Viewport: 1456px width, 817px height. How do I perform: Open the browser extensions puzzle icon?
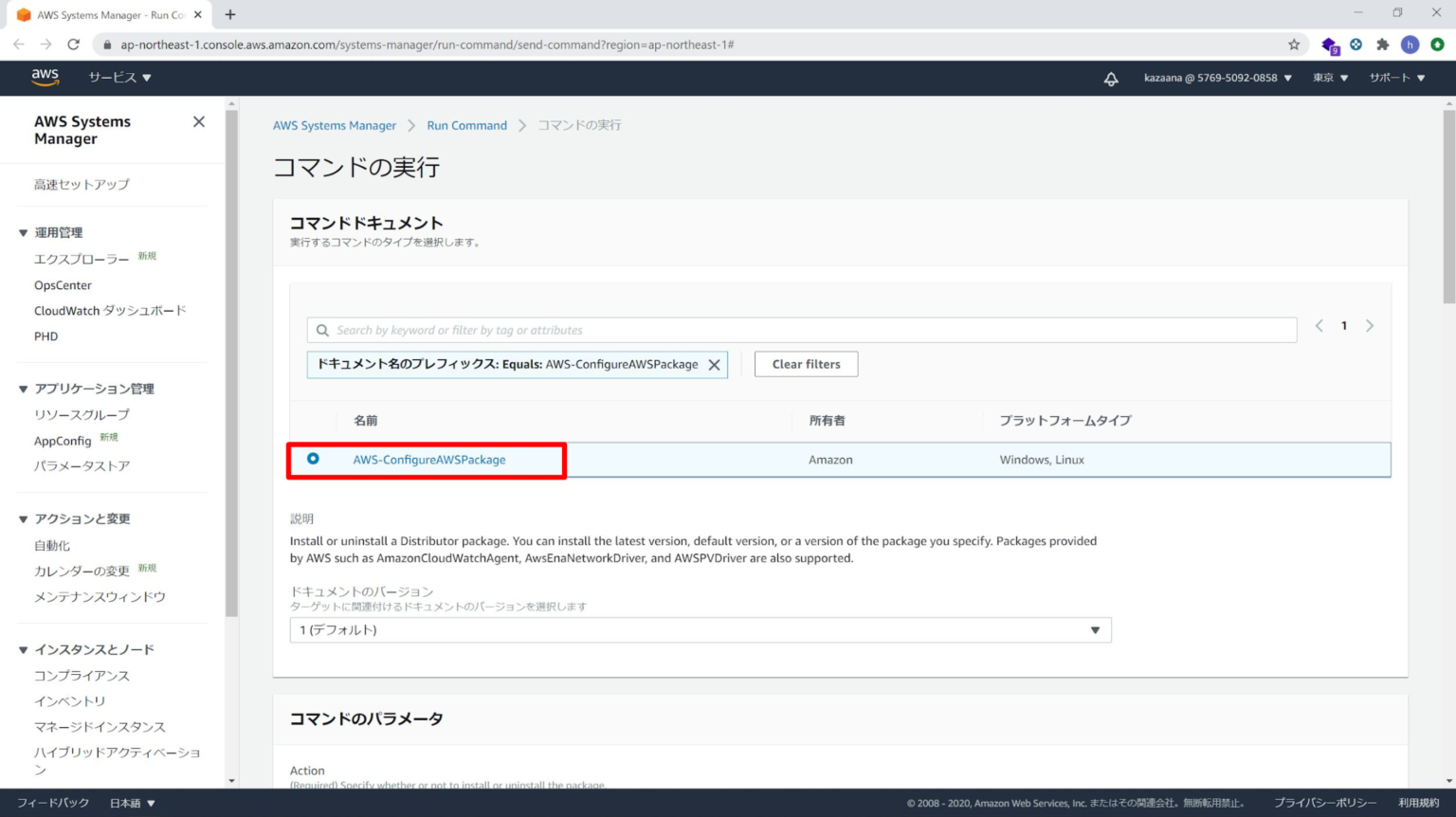(x=1384, y=44)
